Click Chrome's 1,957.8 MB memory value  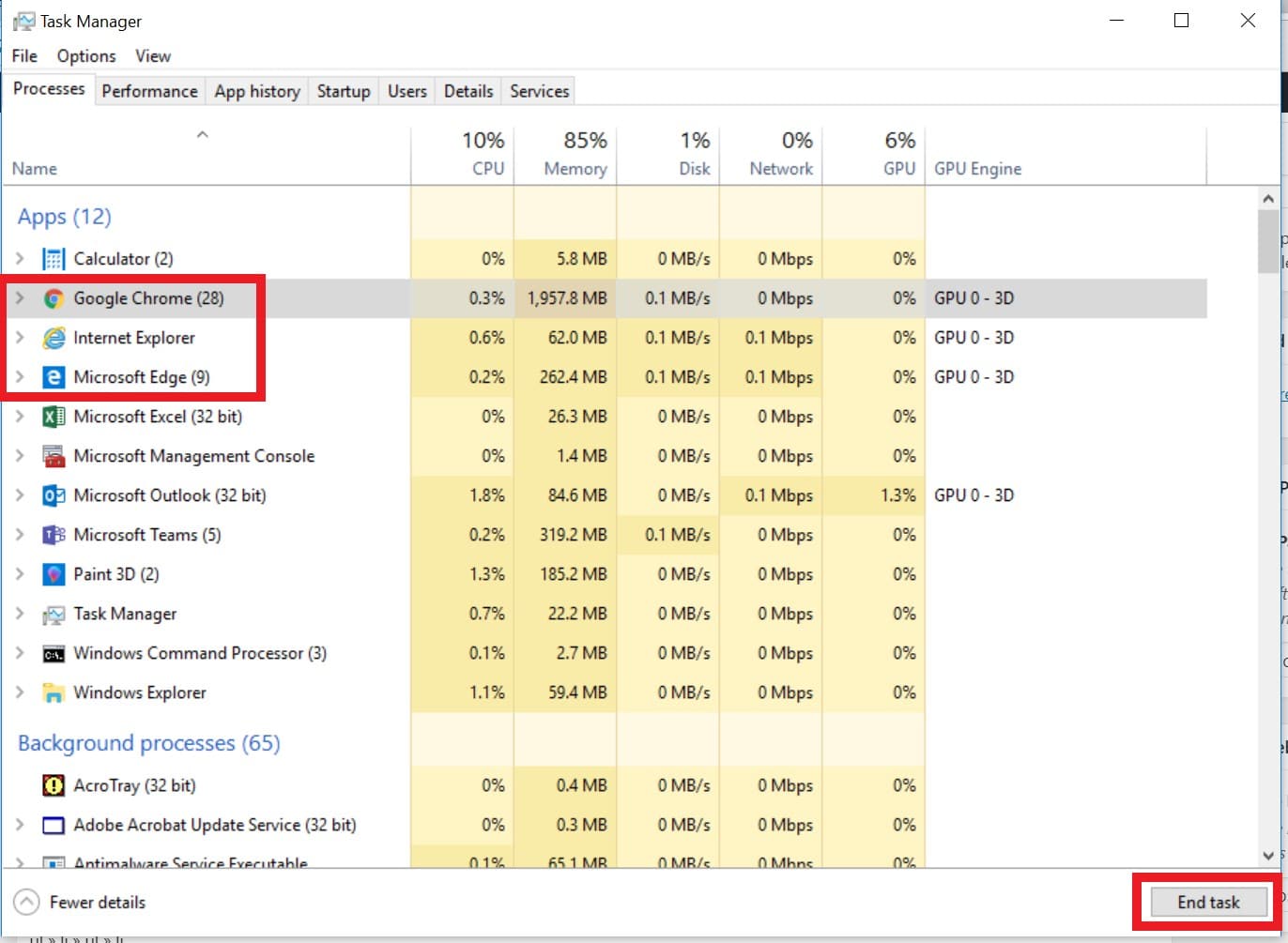[567, 298]
